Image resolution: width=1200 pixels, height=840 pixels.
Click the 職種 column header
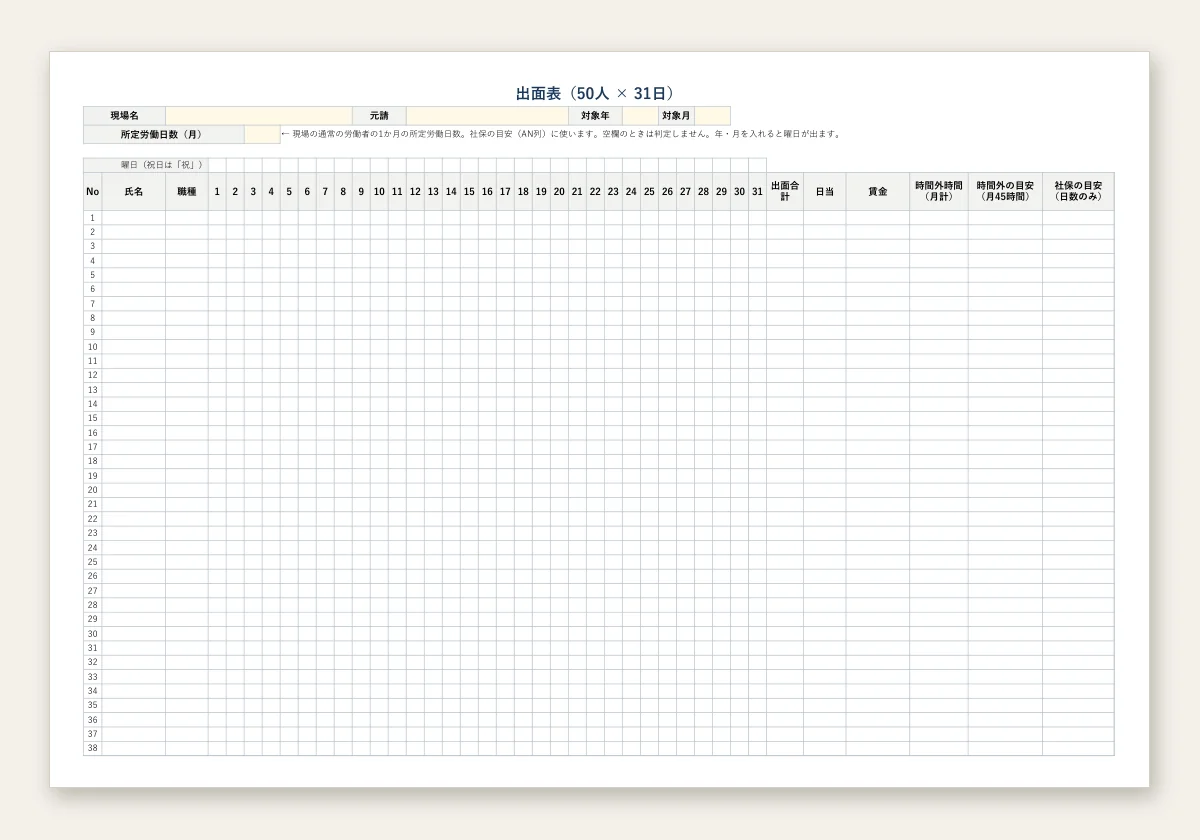(x=187, y=191)
